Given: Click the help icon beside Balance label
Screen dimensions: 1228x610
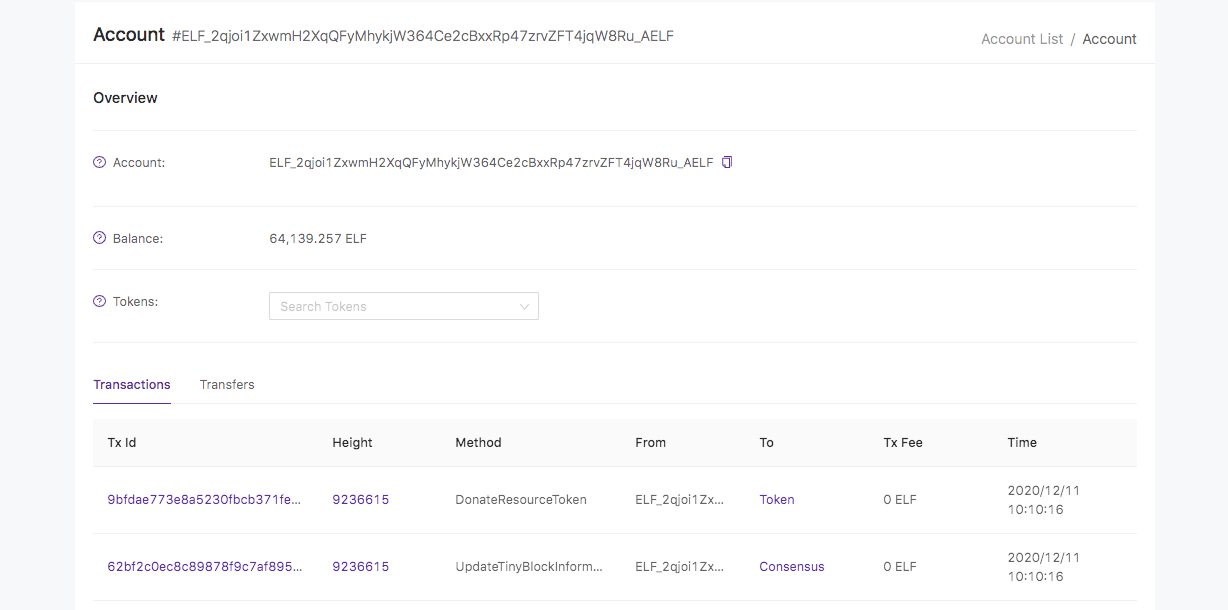Looking at the screenshot, I should (x=99, y=238).
